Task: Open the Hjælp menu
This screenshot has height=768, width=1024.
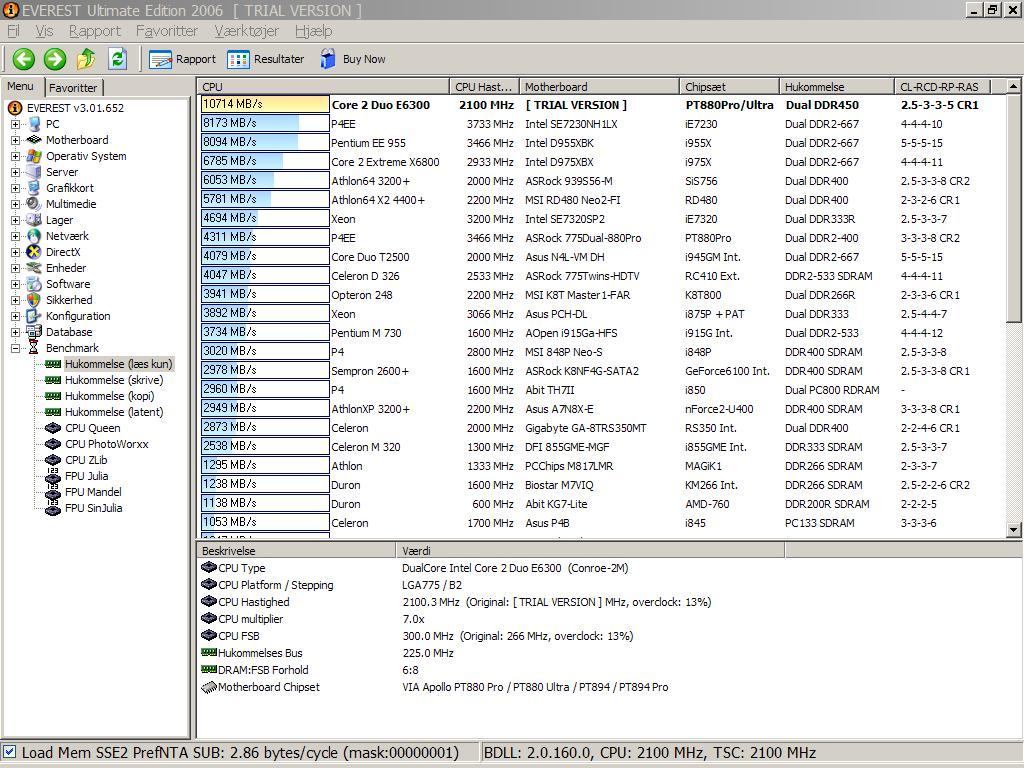Action: pos(313,31)
